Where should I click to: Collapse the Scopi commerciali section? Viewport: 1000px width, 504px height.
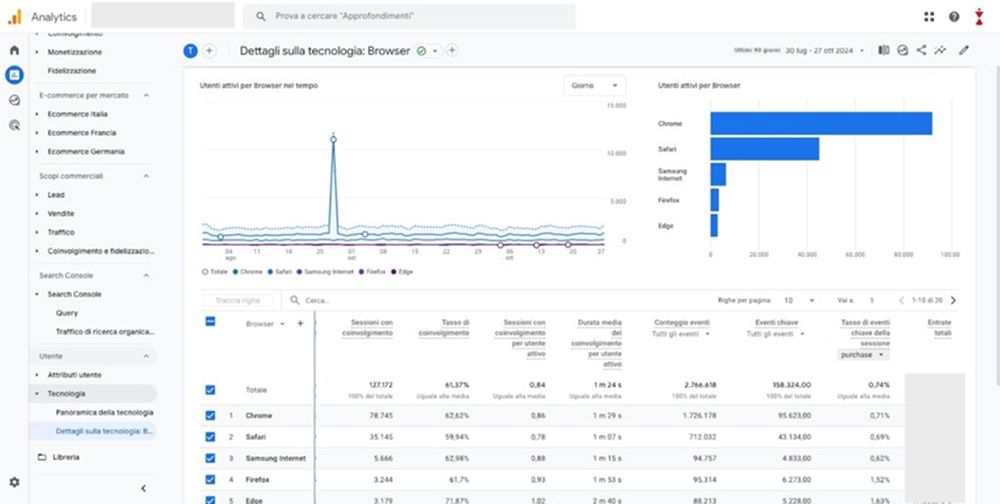click(x=147, y=176)
